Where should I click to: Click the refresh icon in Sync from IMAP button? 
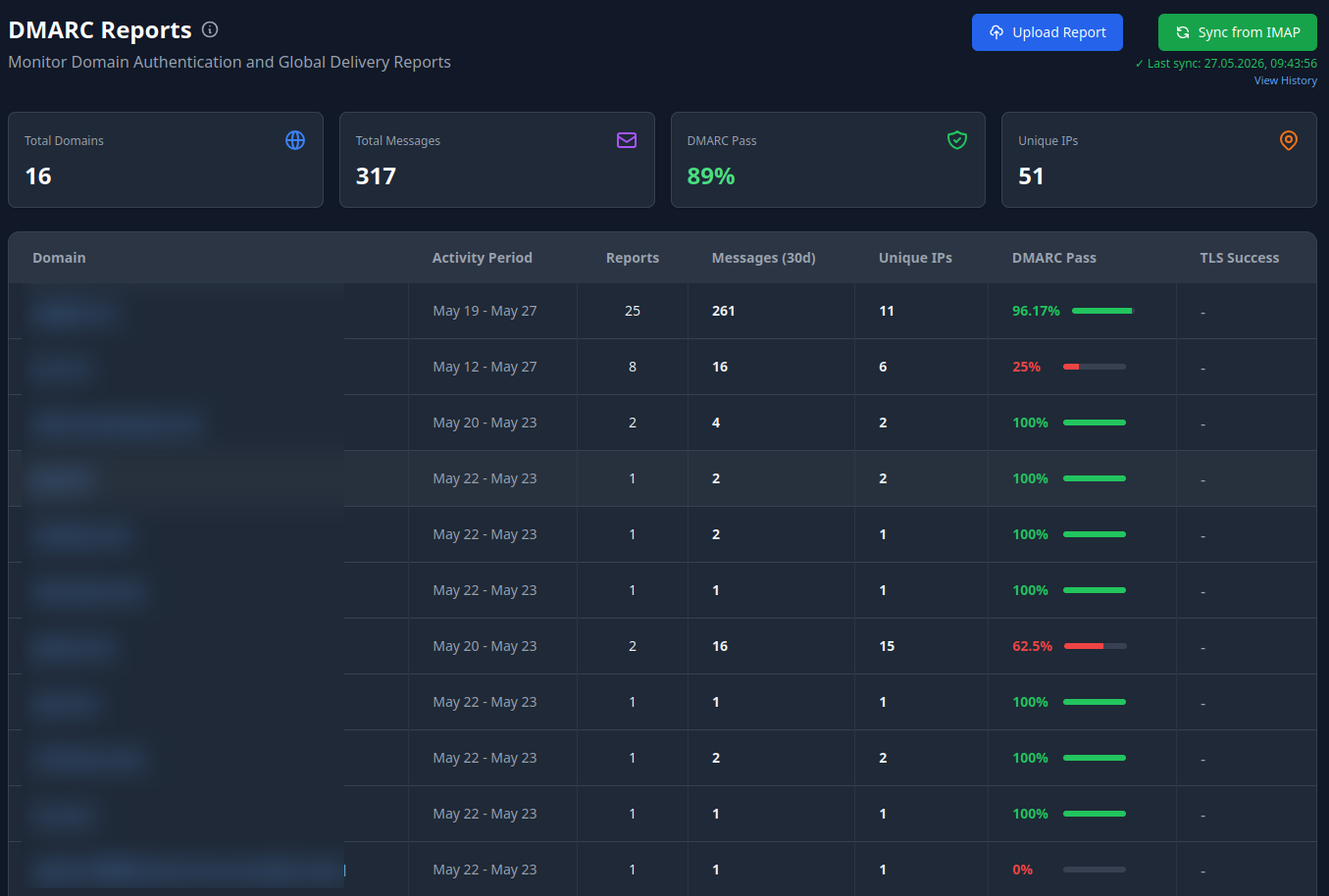click(1183, 32)
